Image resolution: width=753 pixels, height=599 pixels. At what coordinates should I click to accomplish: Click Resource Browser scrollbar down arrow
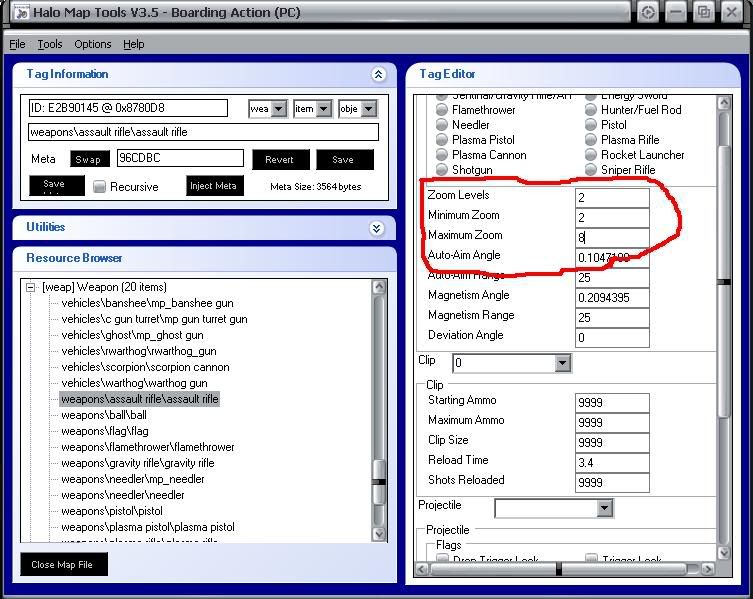coord(379,534)
